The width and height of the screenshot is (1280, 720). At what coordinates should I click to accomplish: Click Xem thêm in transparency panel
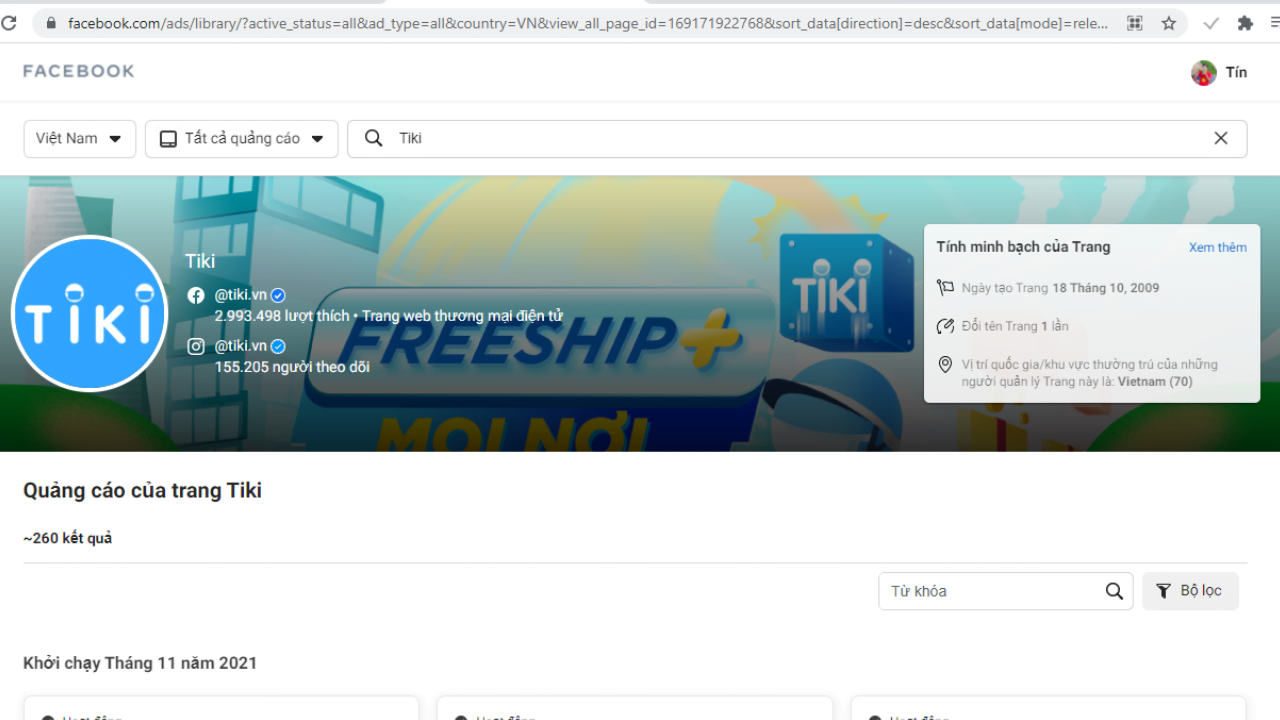[x=1218, y=247]
